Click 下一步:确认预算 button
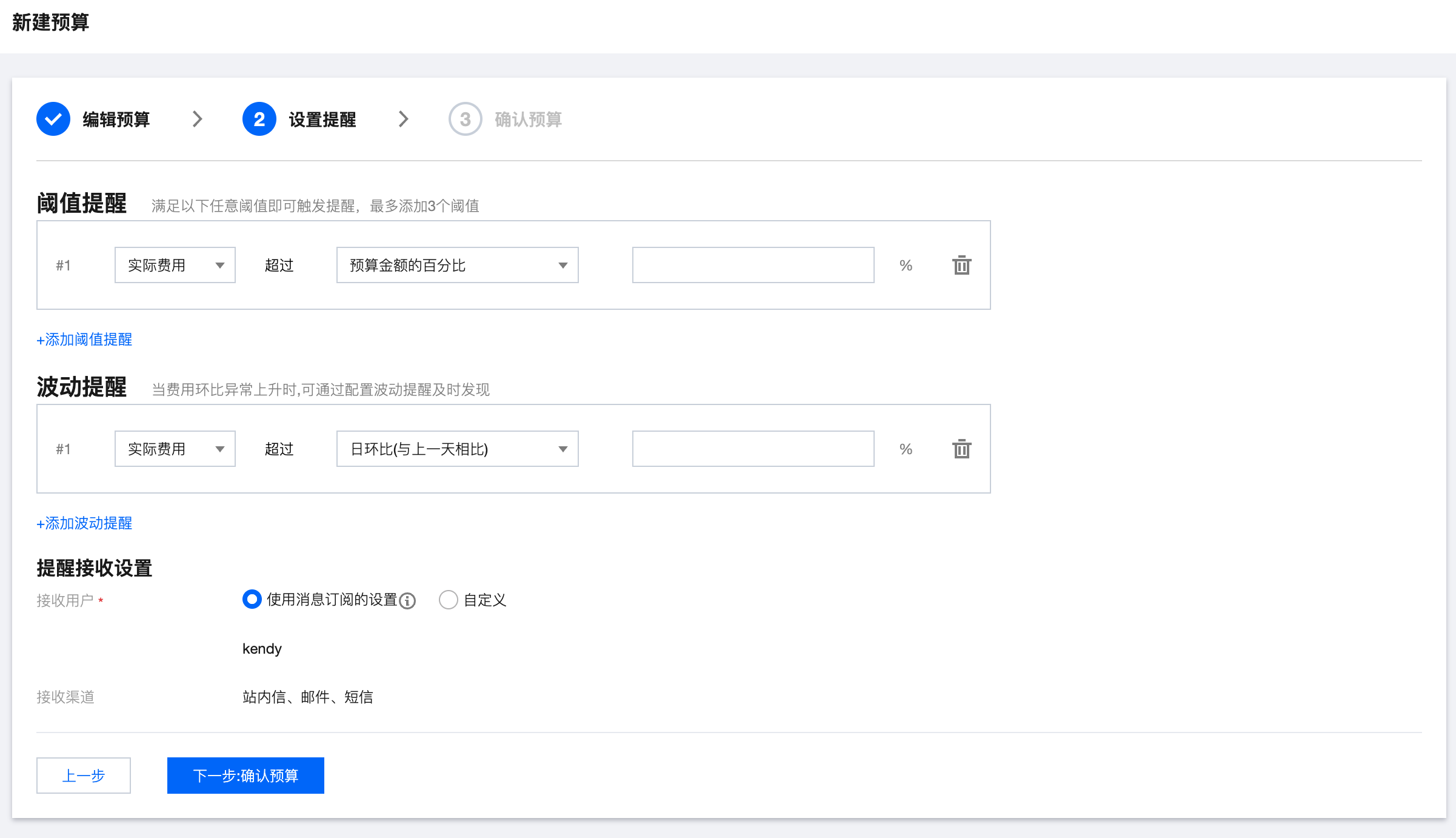The height and width of the screenshot is (838, 1456). [245, 776]
